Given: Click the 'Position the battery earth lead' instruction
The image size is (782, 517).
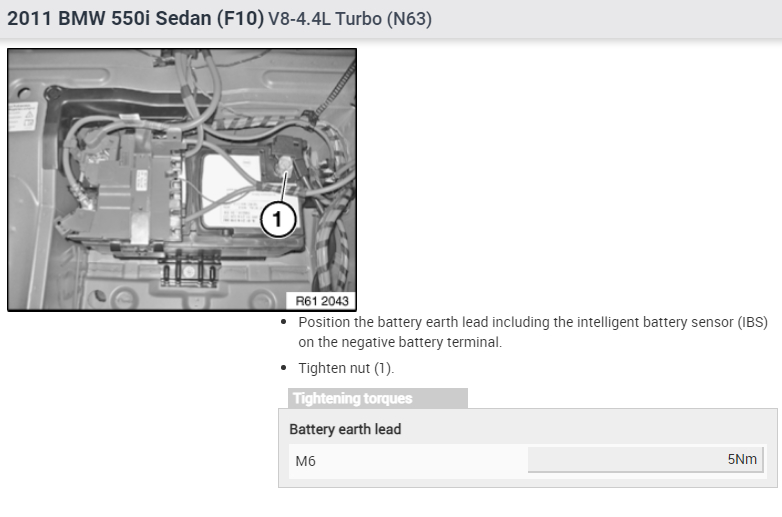Looking at the screenshot, I should (x=400, y=323).
